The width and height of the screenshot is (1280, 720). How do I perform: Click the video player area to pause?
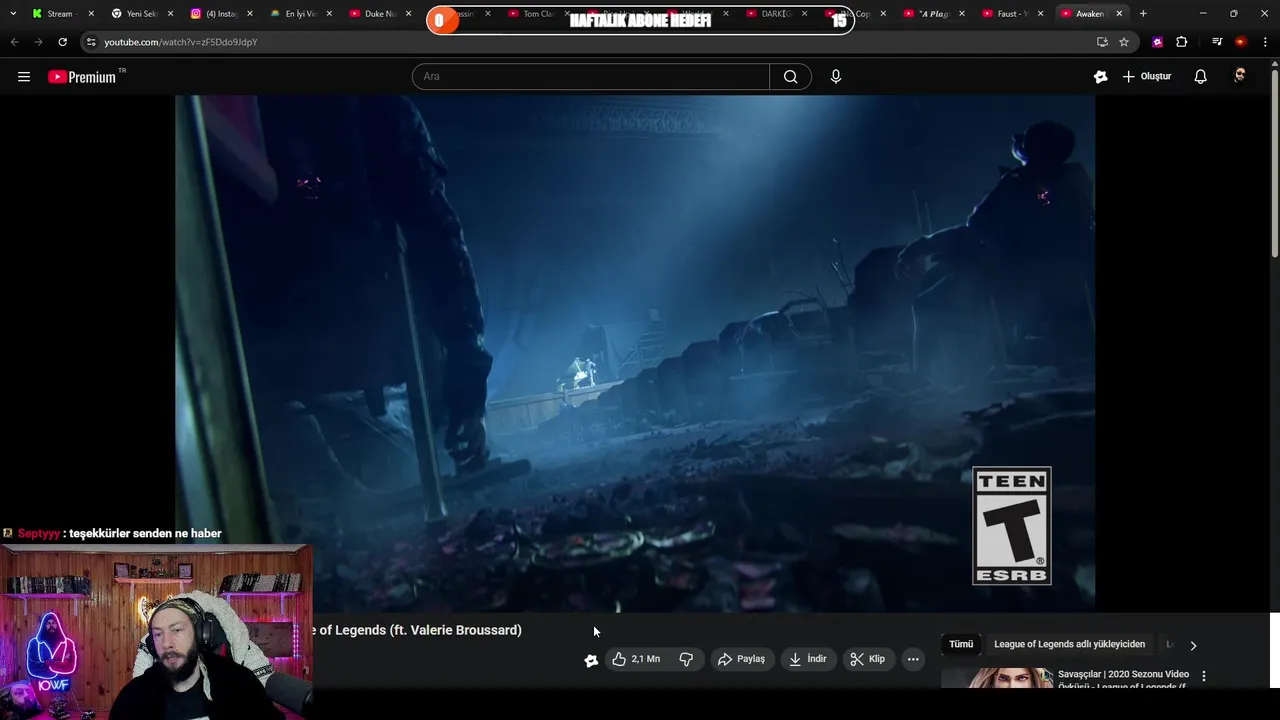point(635,353)
